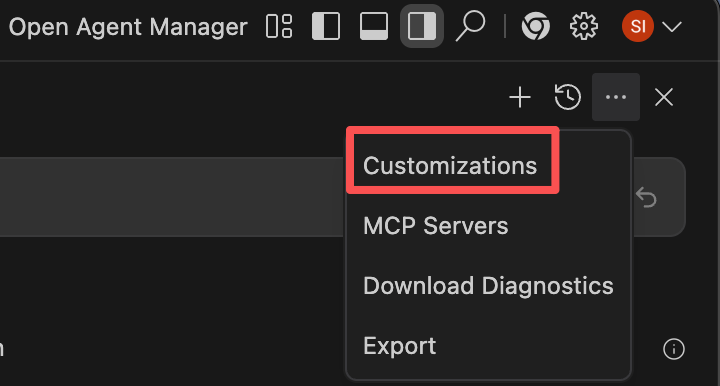Click the undo arrow icon
Image resolution: width=720 pixels, height=386 pixels.
click(647, 198)
